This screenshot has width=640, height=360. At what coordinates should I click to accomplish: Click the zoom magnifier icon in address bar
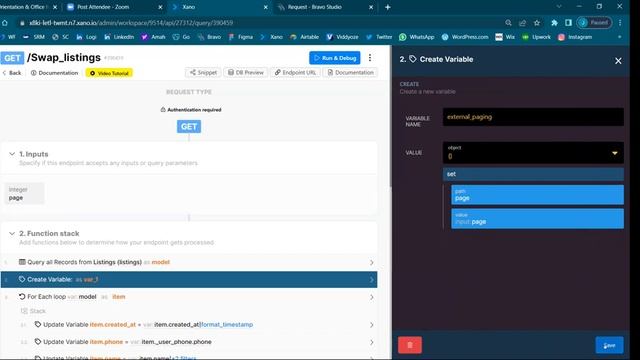pos(508,23)
